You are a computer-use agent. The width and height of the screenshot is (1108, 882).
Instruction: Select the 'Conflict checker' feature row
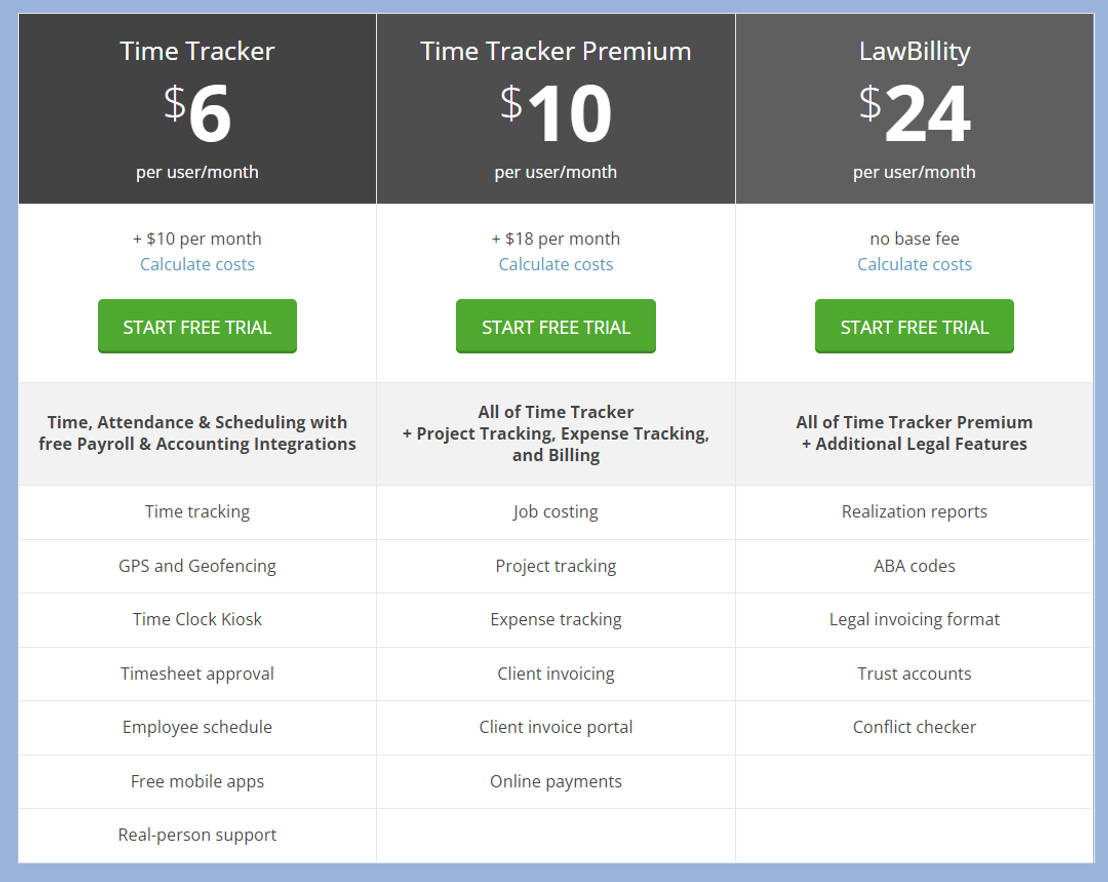coord(914,727)
